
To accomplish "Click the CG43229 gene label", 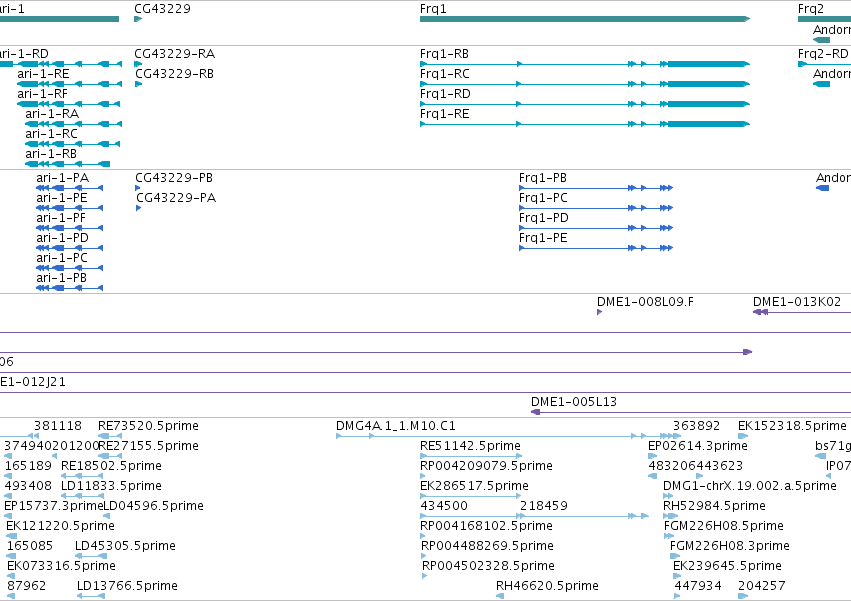I will [x=162, y=9].
